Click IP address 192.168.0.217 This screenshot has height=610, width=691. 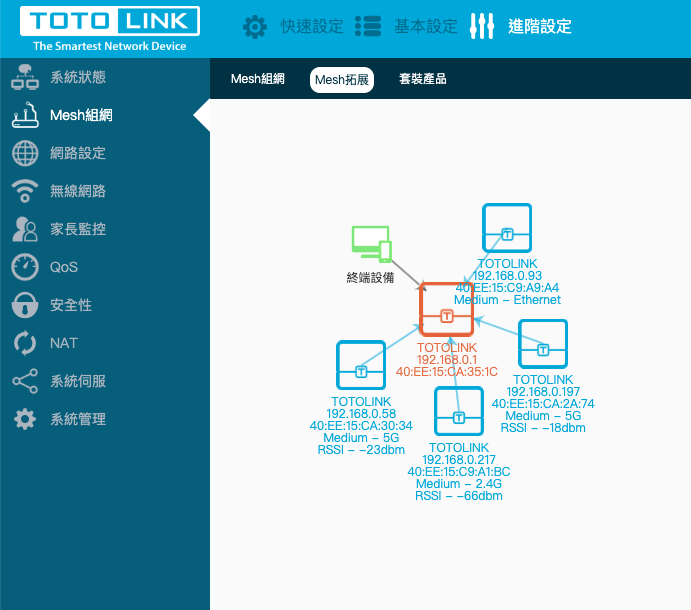(459, 460)
